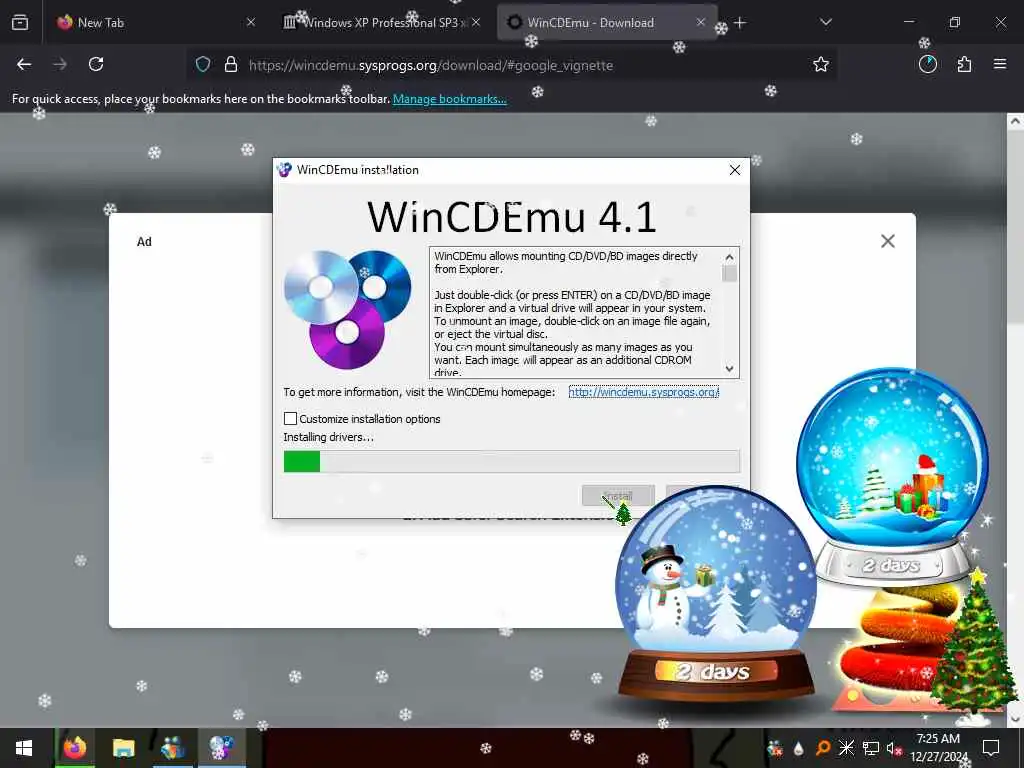Click the gifts snow globe widget
Viewport: 1024px width, 768px height.
pyautogui.click(x=892, y=475)
